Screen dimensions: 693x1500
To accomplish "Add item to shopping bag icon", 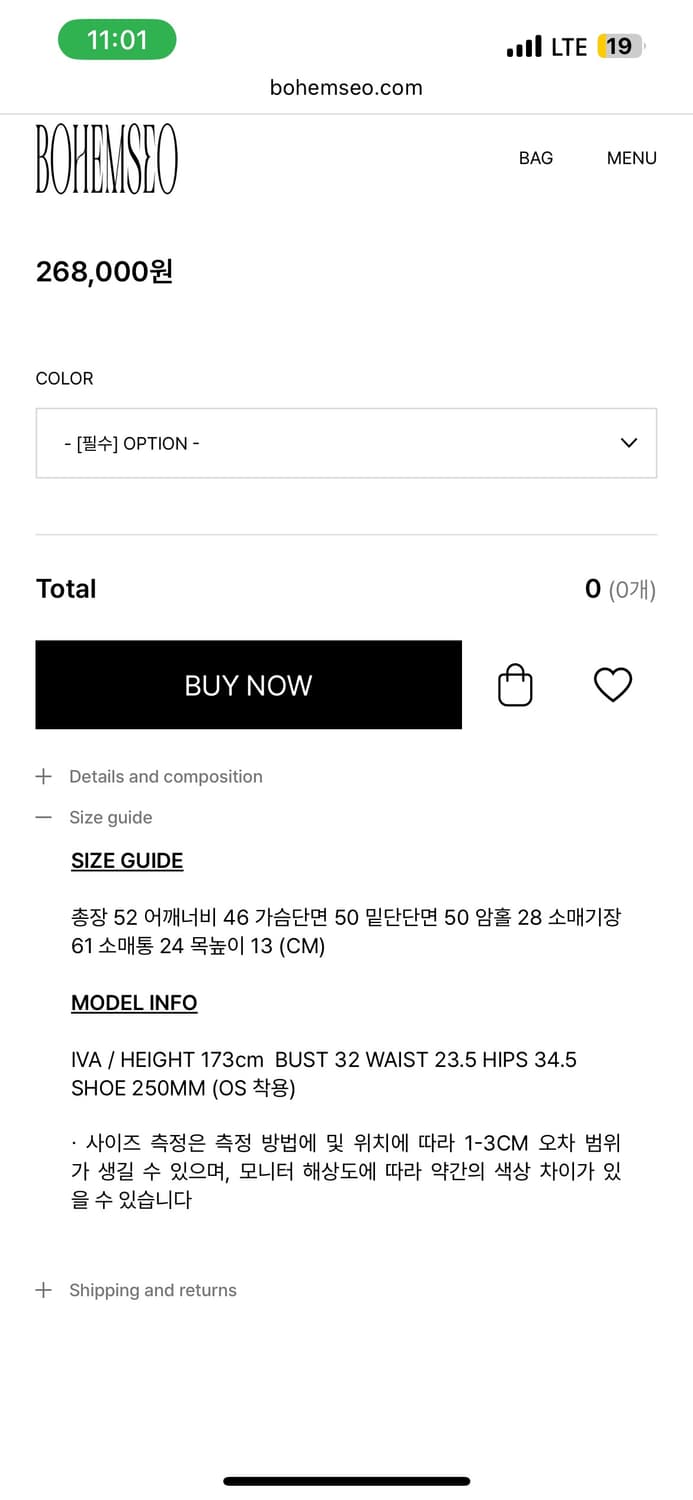I will [515, 685].
